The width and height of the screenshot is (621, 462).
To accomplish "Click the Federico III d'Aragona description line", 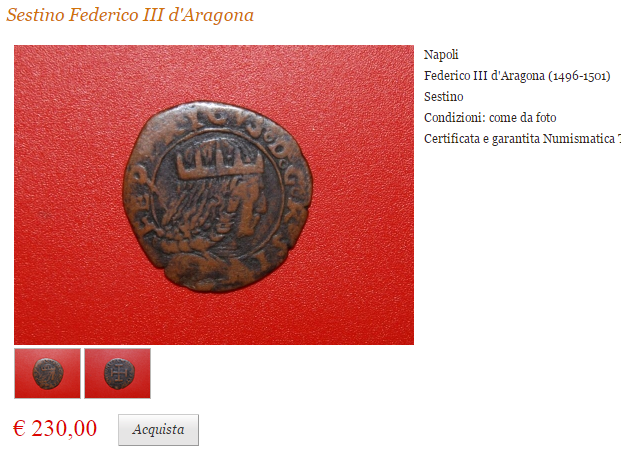I will coord(517,75).
